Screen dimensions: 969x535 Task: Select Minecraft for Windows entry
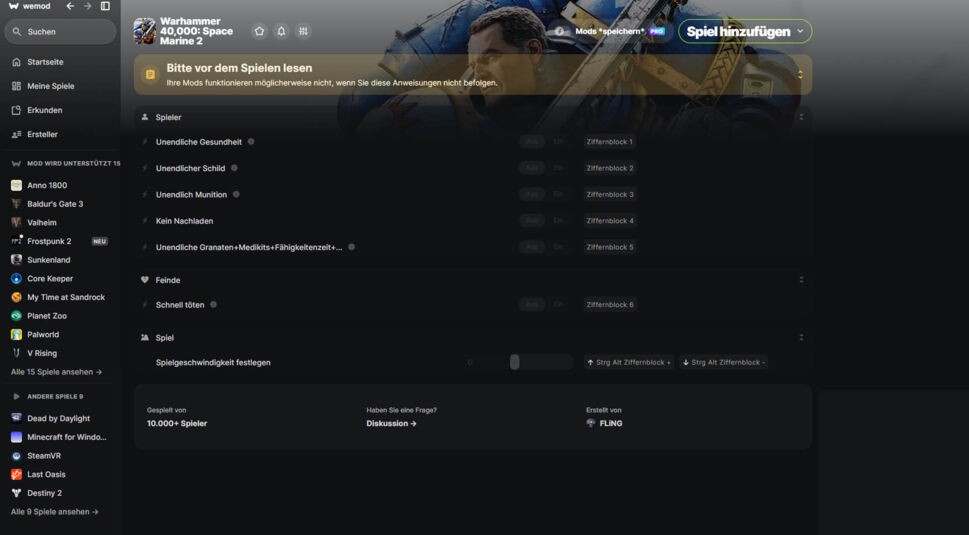point(61,437)
